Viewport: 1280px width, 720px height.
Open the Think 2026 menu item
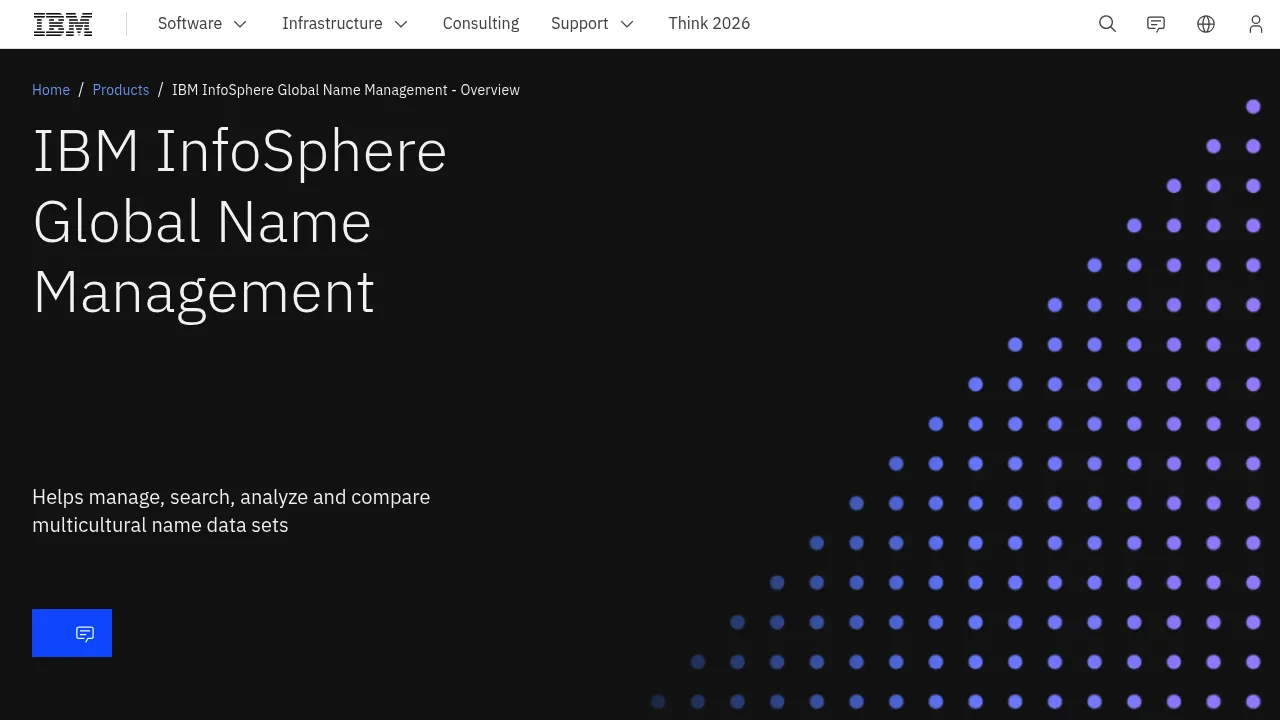(x=709, y=24)
